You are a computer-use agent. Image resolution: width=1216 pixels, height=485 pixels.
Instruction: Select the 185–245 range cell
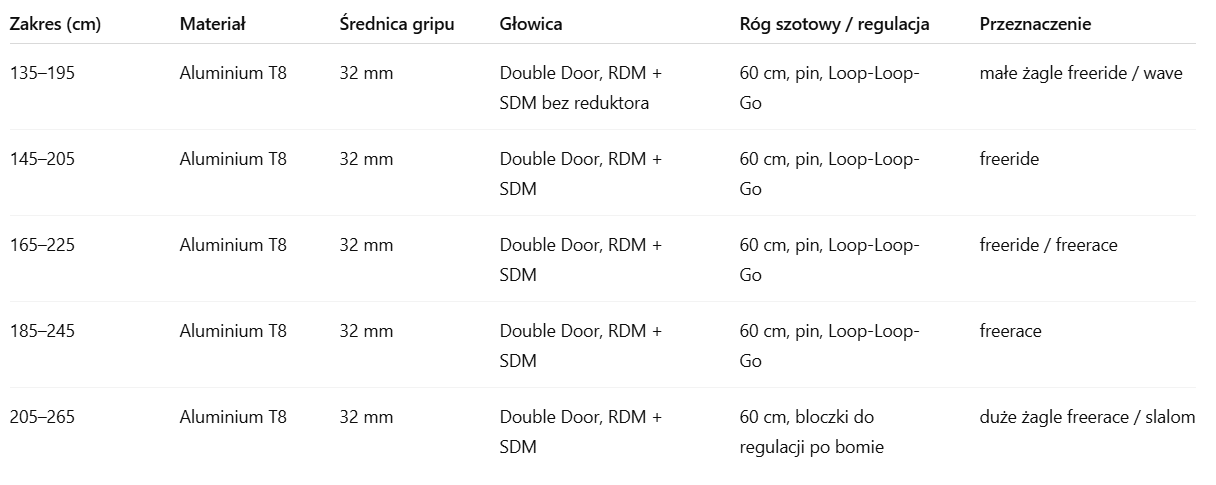[42, 331]
